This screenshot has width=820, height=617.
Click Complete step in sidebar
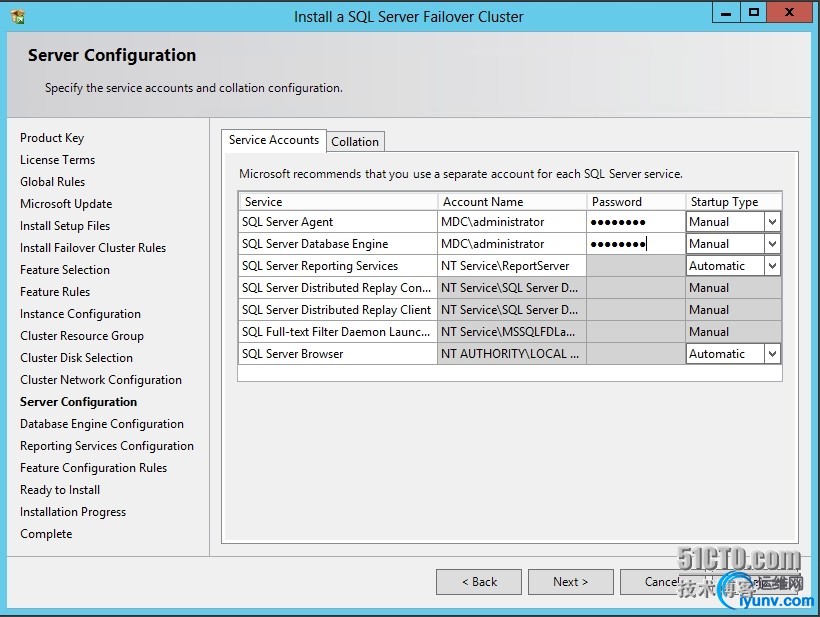pyautogui.click(x=46, y=534)
